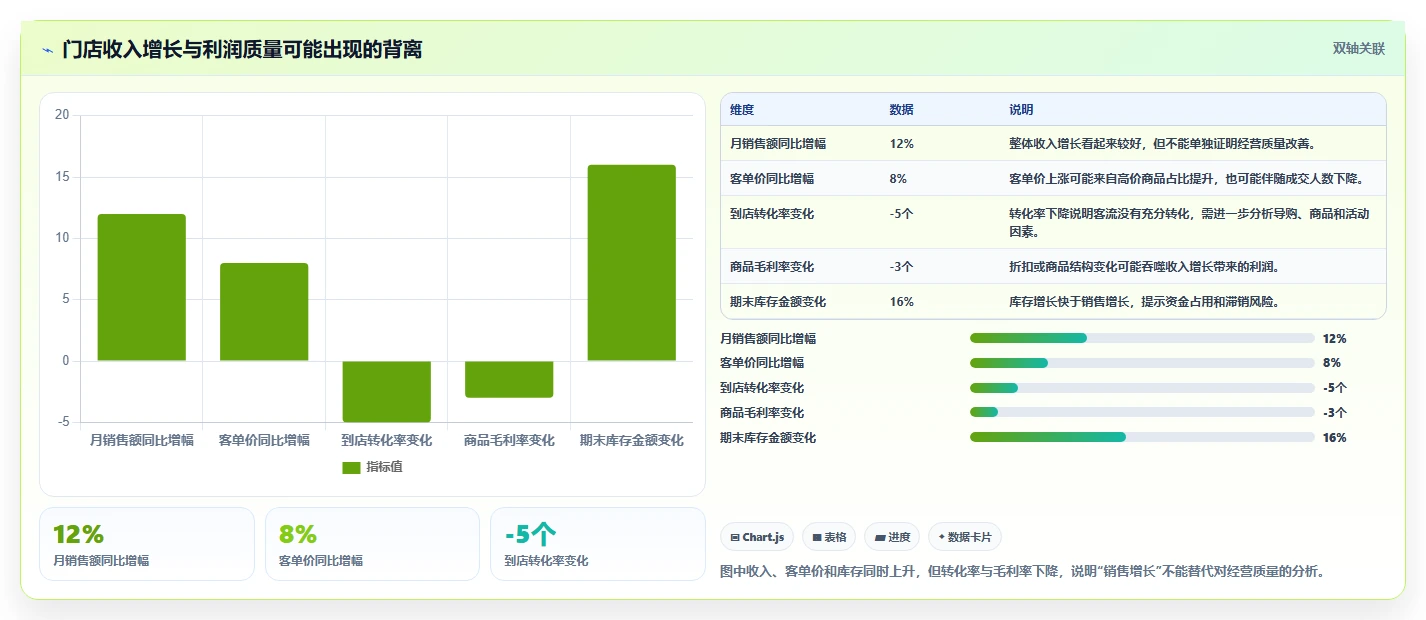Click the description starting 客单价上涨可能来自高价商品
Screen dimensions: 1426x620
pos(1187,179)
